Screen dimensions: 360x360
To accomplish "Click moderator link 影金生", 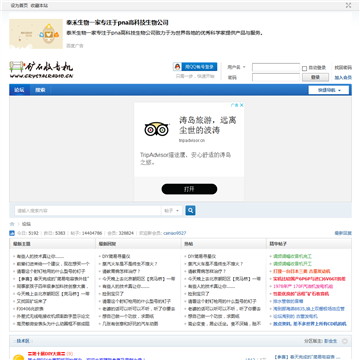I will (x=331, y=341).
